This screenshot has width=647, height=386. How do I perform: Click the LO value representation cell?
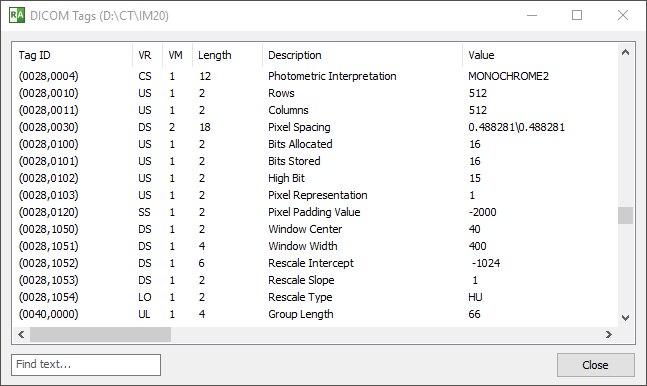145,297
